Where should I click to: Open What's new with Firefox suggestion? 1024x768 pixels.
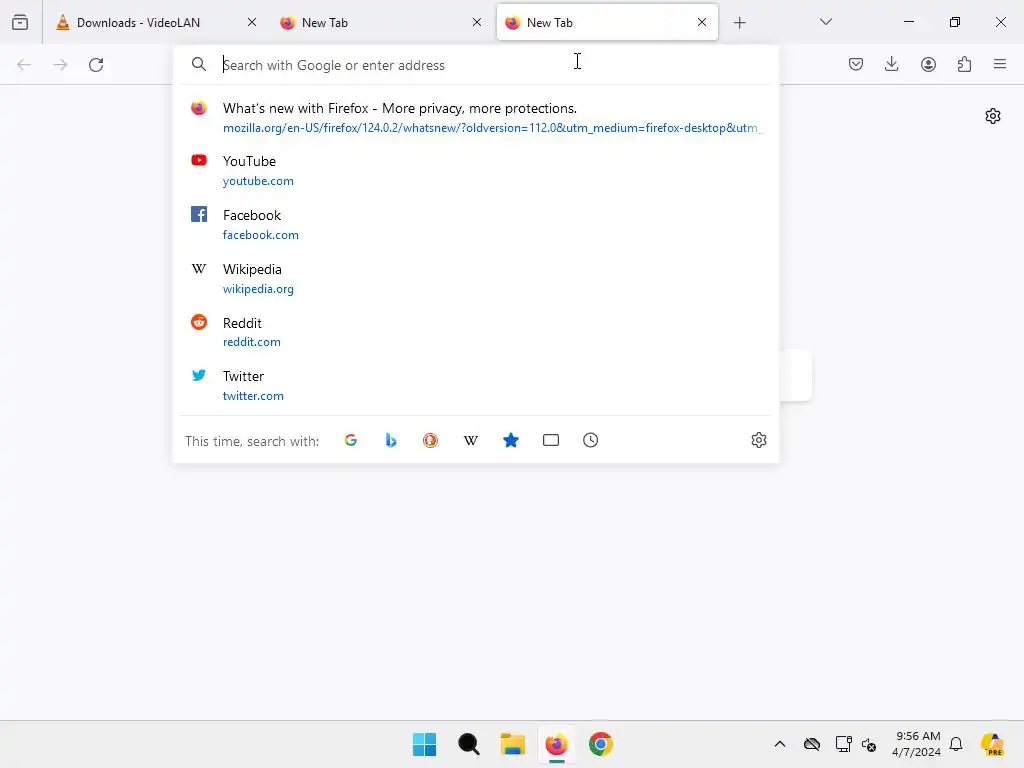[x=475, y=118]
